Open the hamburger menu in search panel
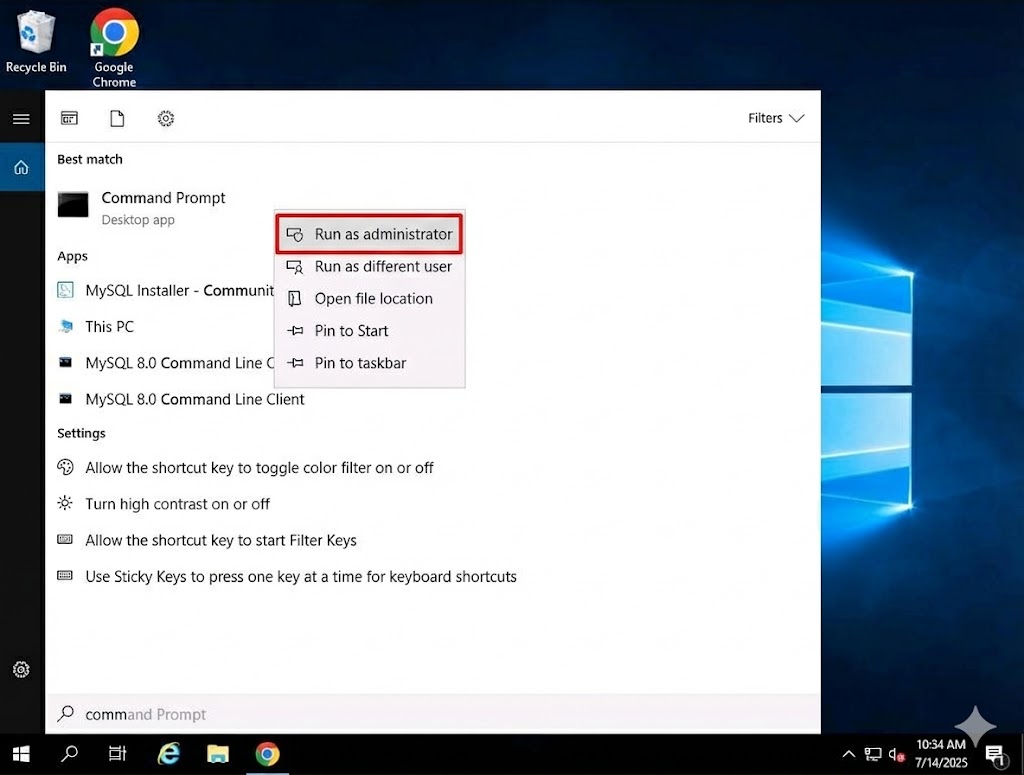 21,119
